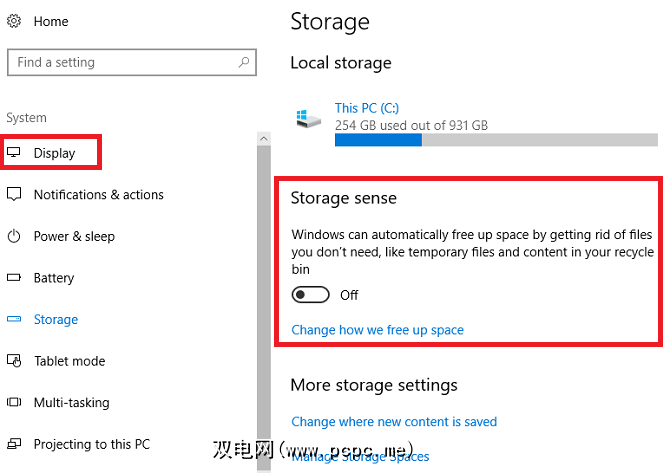The width and height of the screenshot is (670, 473).
Task: Click the Find a setting box
Action: [120, 62]
